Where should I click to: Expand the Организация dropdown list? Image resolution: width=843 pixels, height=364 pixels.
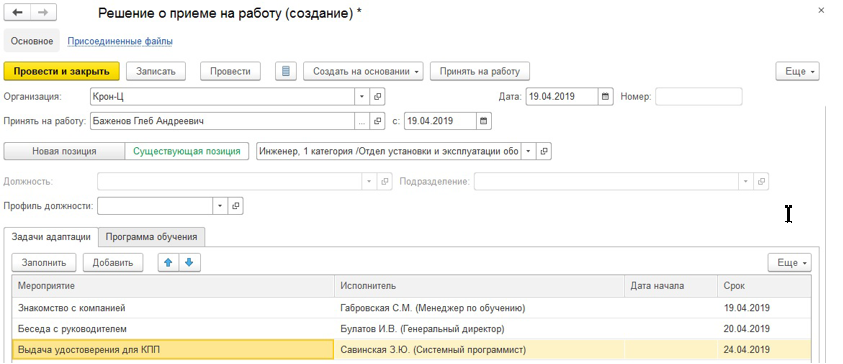coord(362,97)
